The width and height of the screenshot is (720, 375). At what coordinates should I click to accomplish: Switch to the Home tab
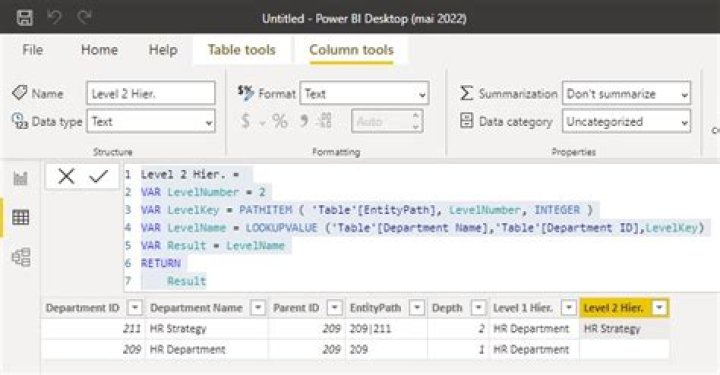tap(99, 50)
